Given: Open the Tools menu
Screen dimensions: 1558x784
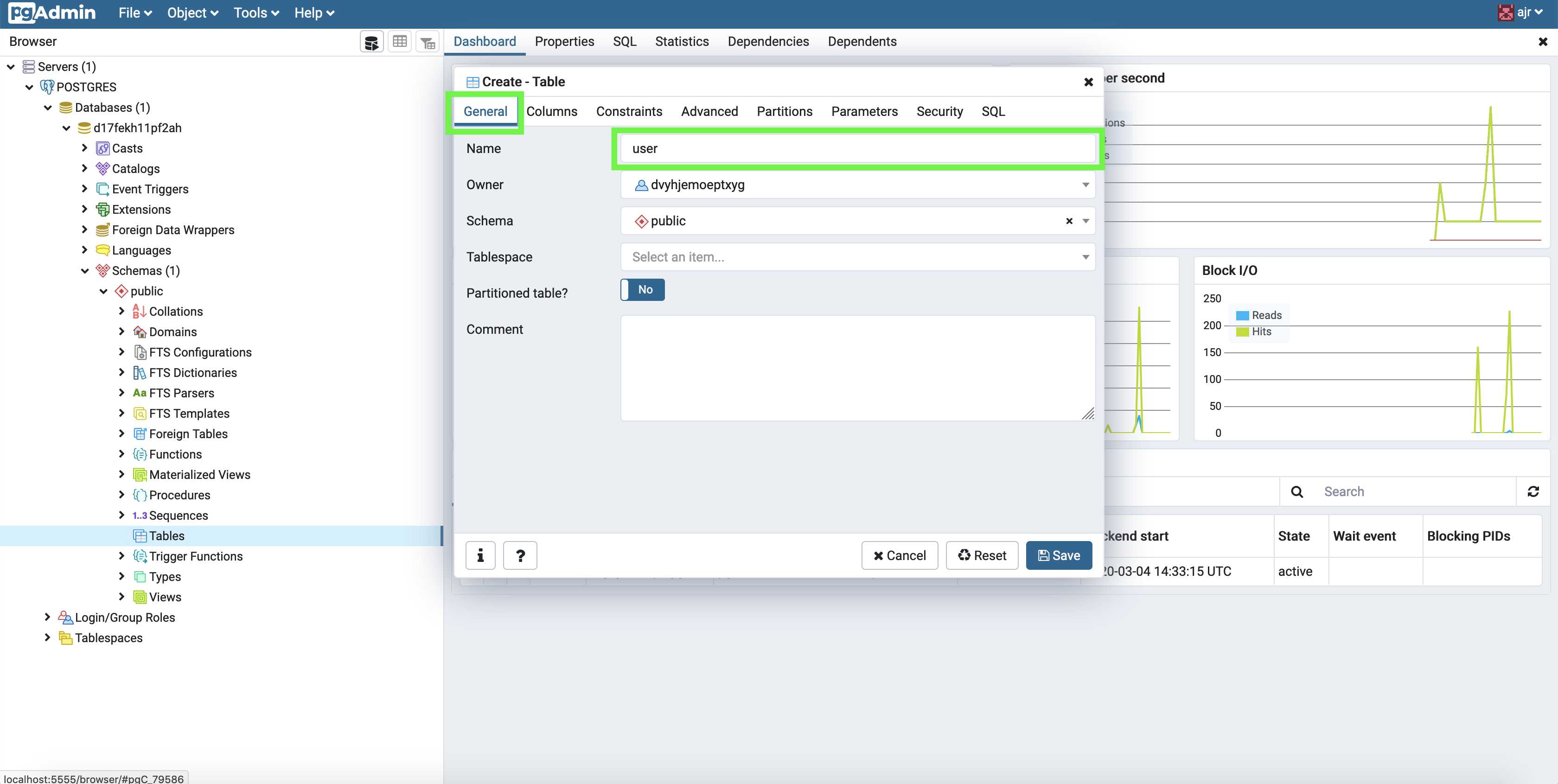Looking at the screenshot, I should 256,13.
